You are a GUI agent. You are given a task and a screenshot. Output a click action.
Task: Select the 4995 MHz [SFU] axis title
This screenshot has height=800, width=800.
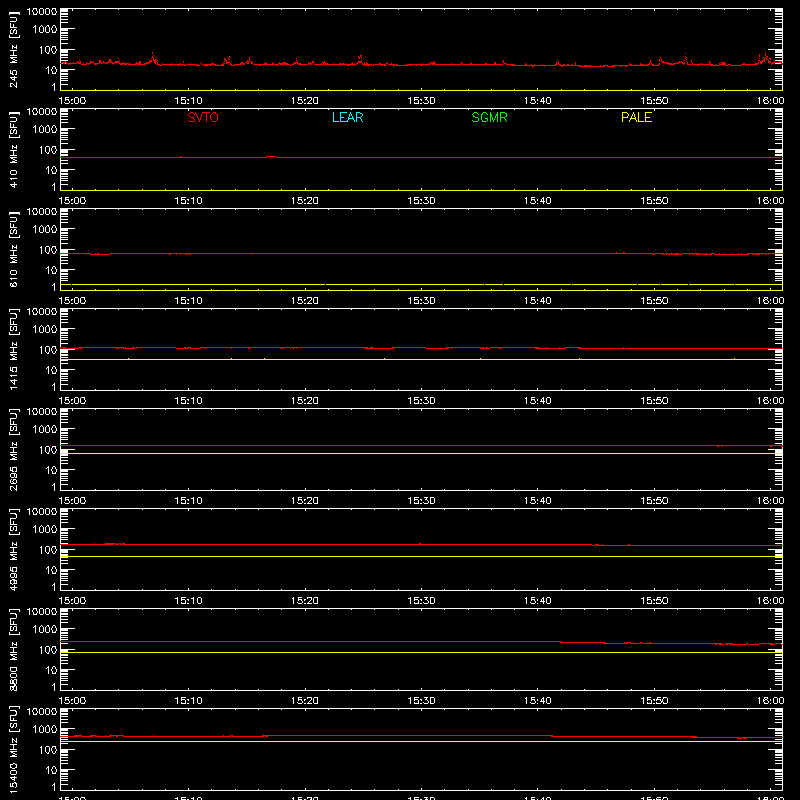coord(14,549)
